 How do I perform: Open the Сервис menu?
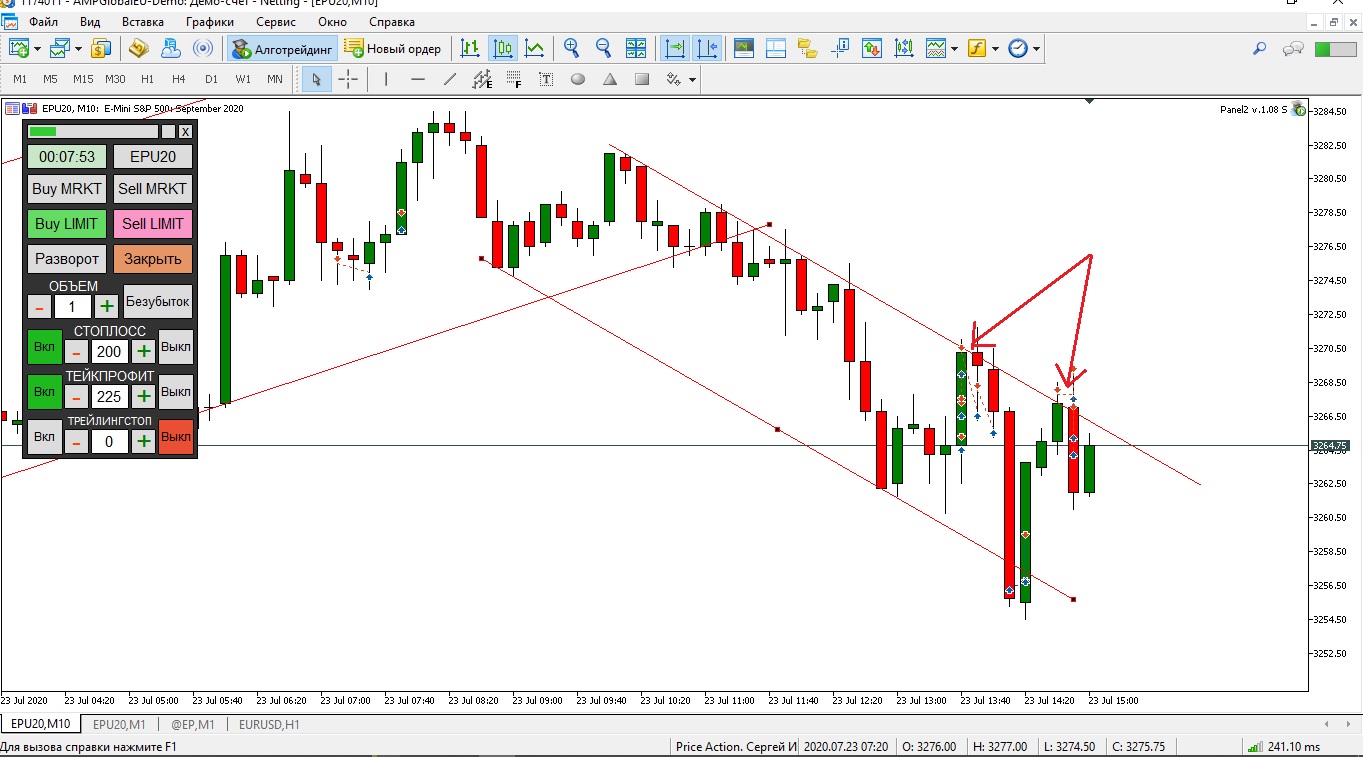point(275,22)
